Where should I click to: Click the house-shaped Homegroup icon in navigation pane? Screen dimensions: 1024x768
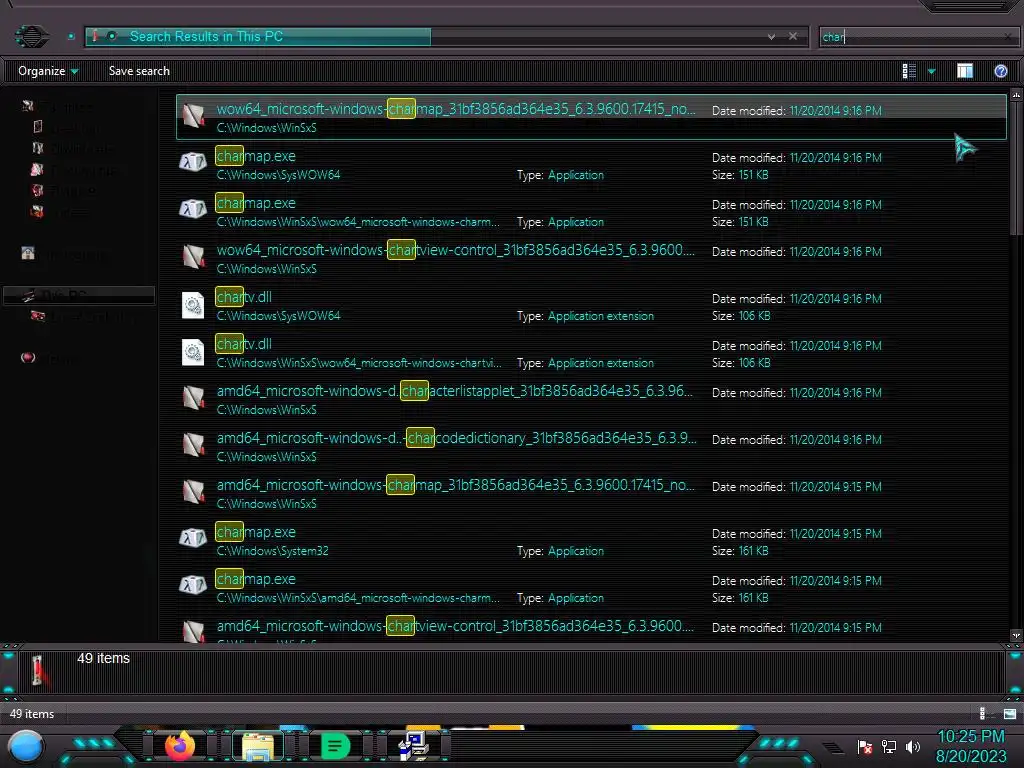click(x=28, y=253)
